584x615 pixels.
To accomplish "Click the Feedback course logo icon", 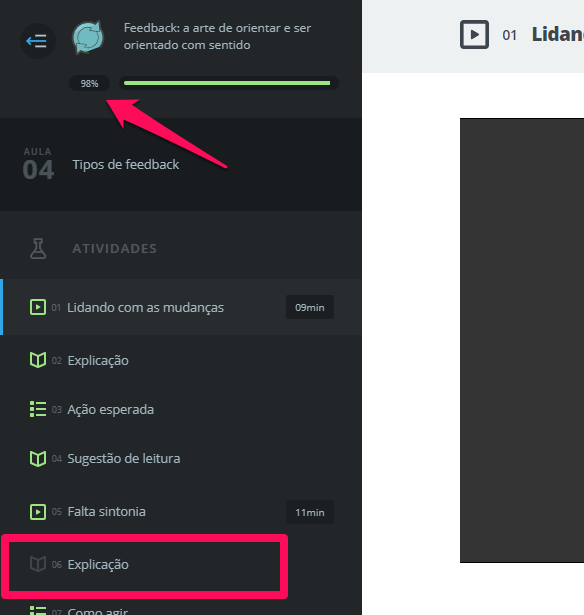I will 88,37.
